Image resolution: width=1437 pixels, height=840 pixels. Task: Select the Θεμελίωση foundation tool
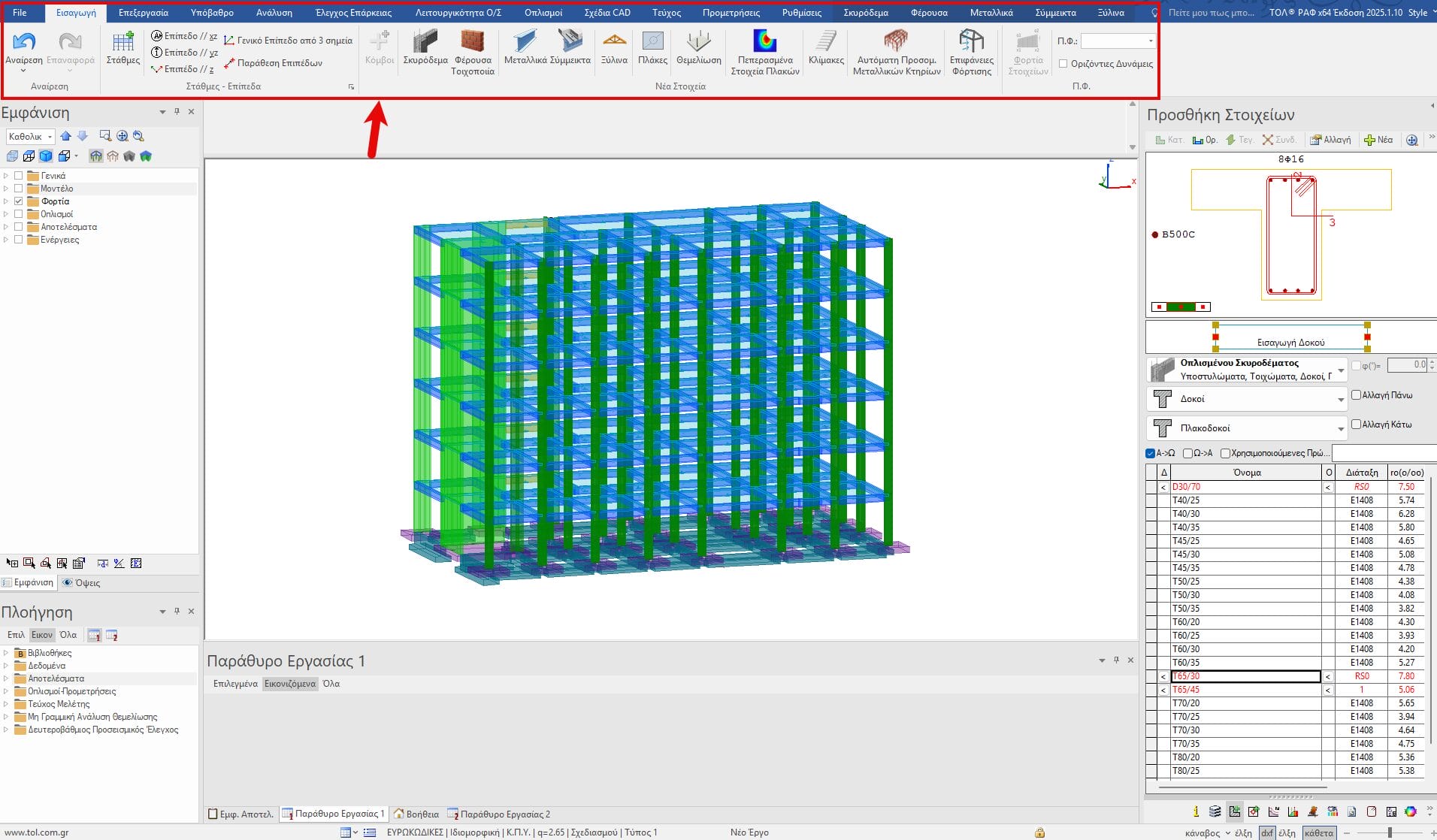click(x=698, y=45)
